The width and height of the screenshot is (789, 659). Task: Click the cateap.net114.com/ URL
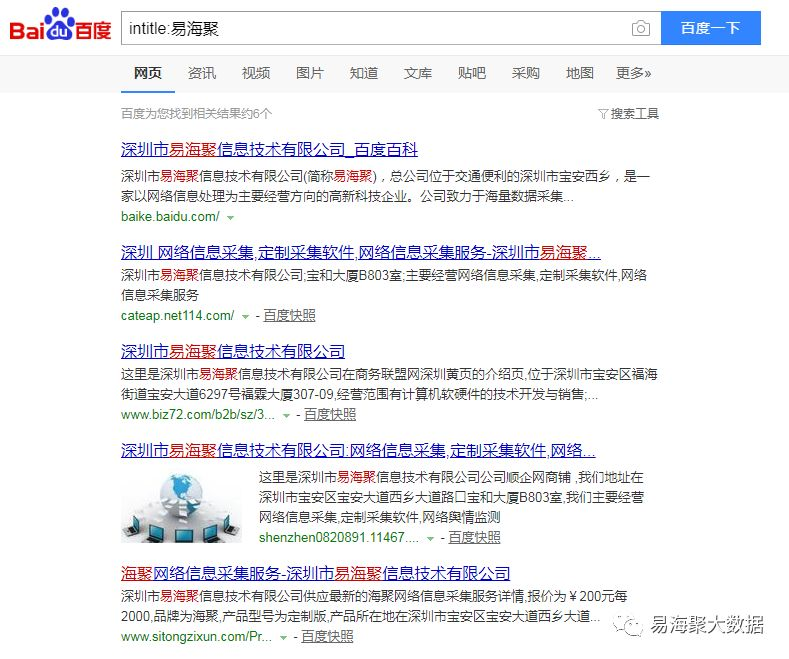pyautogui.click(x=178, y=316)
